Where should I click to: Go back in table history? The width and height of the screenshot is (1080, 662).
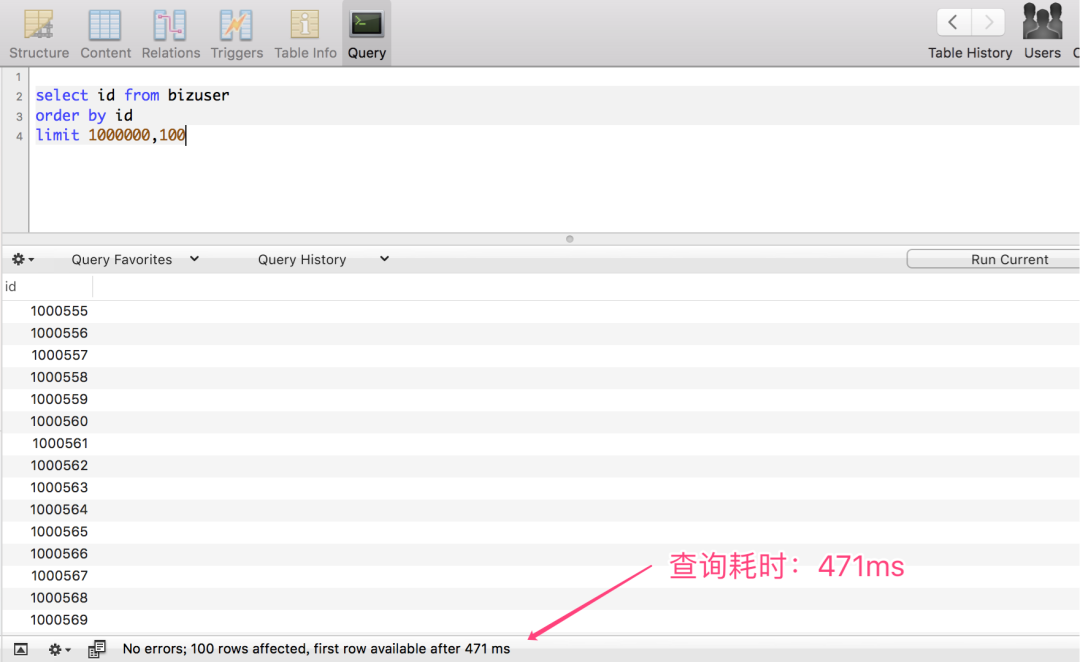pyautogui.click(x=954, y=22)
